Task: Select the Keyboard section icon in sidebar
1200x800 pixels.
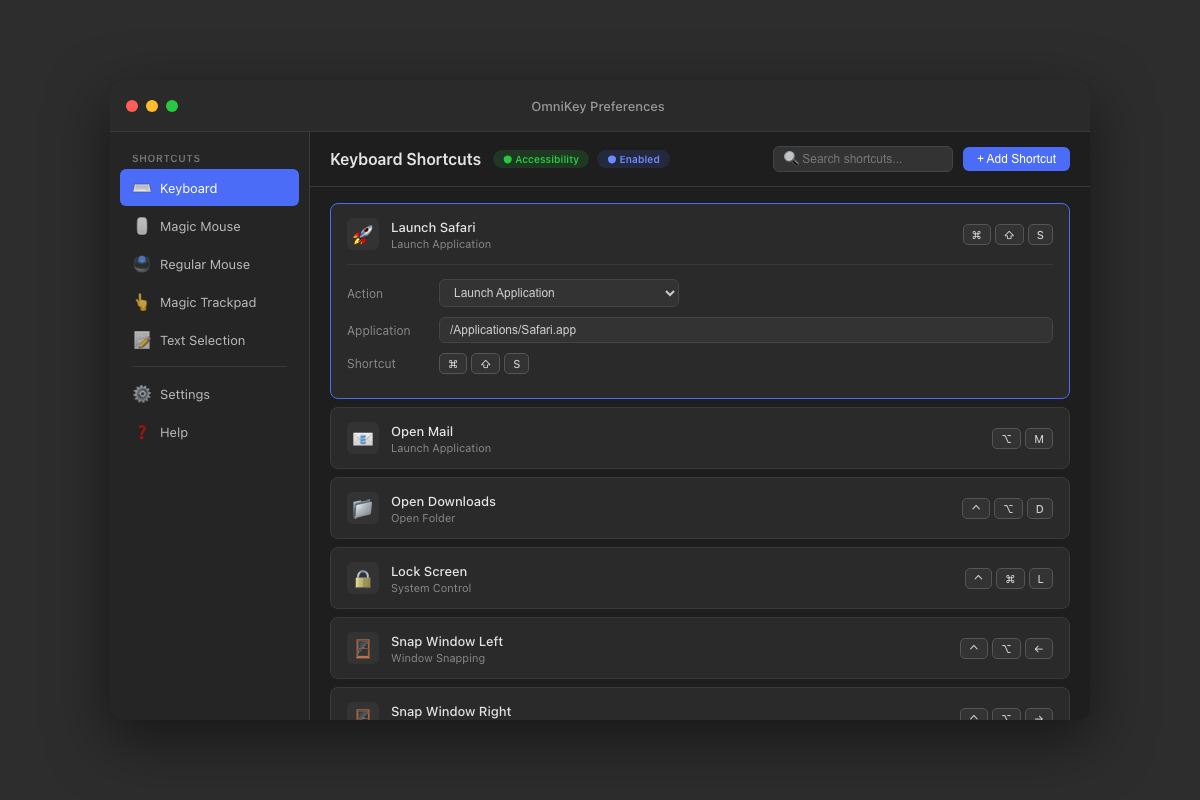Action: (x=141, y=188)
